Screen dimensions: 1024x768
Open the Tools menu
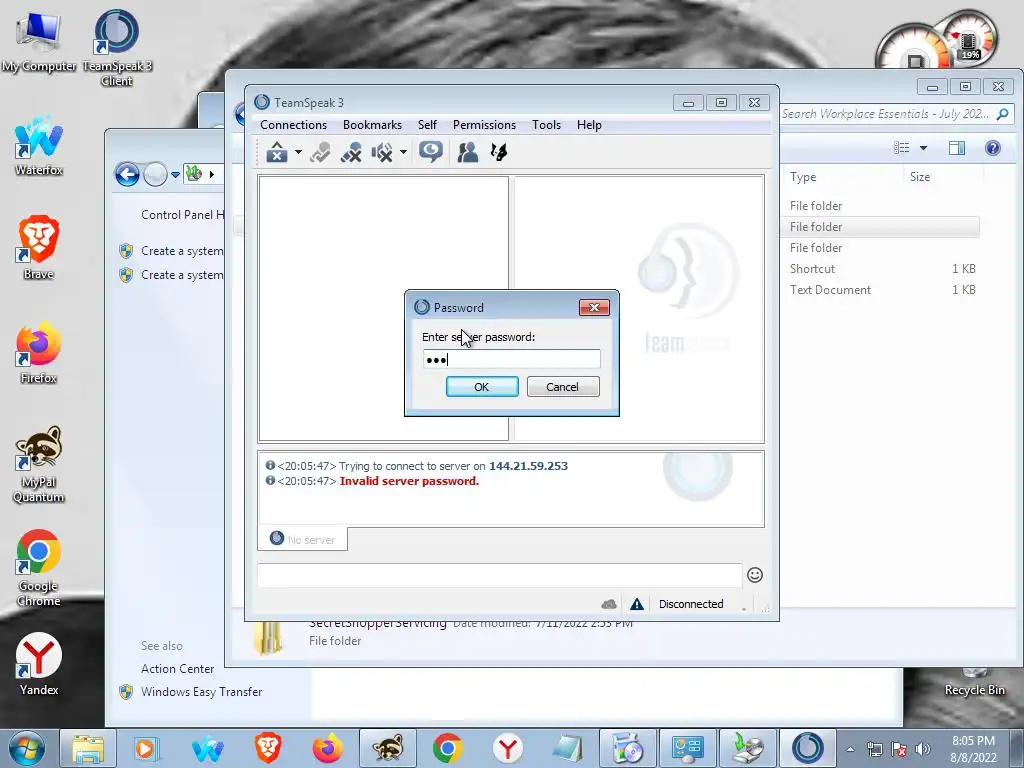pos(546,125)
